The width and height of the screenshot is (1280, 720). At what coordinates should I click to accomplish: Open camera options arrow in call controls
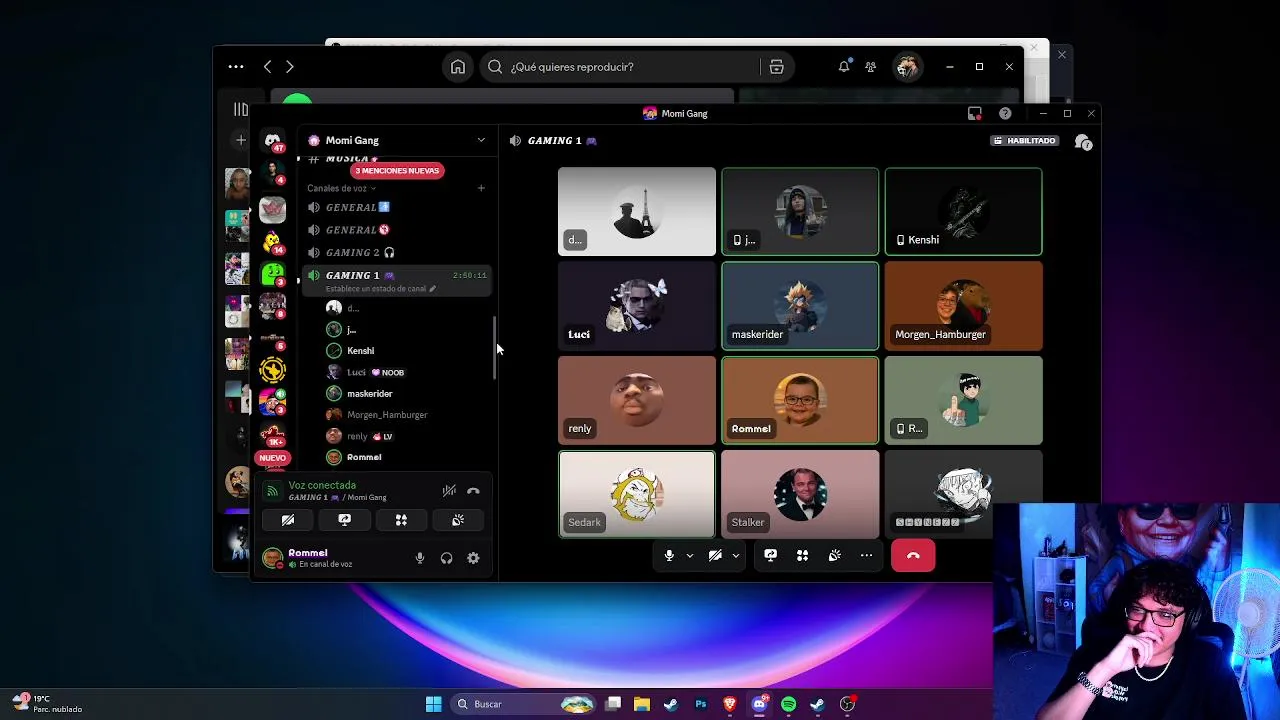pyautogui.click(x=735, y=555)
